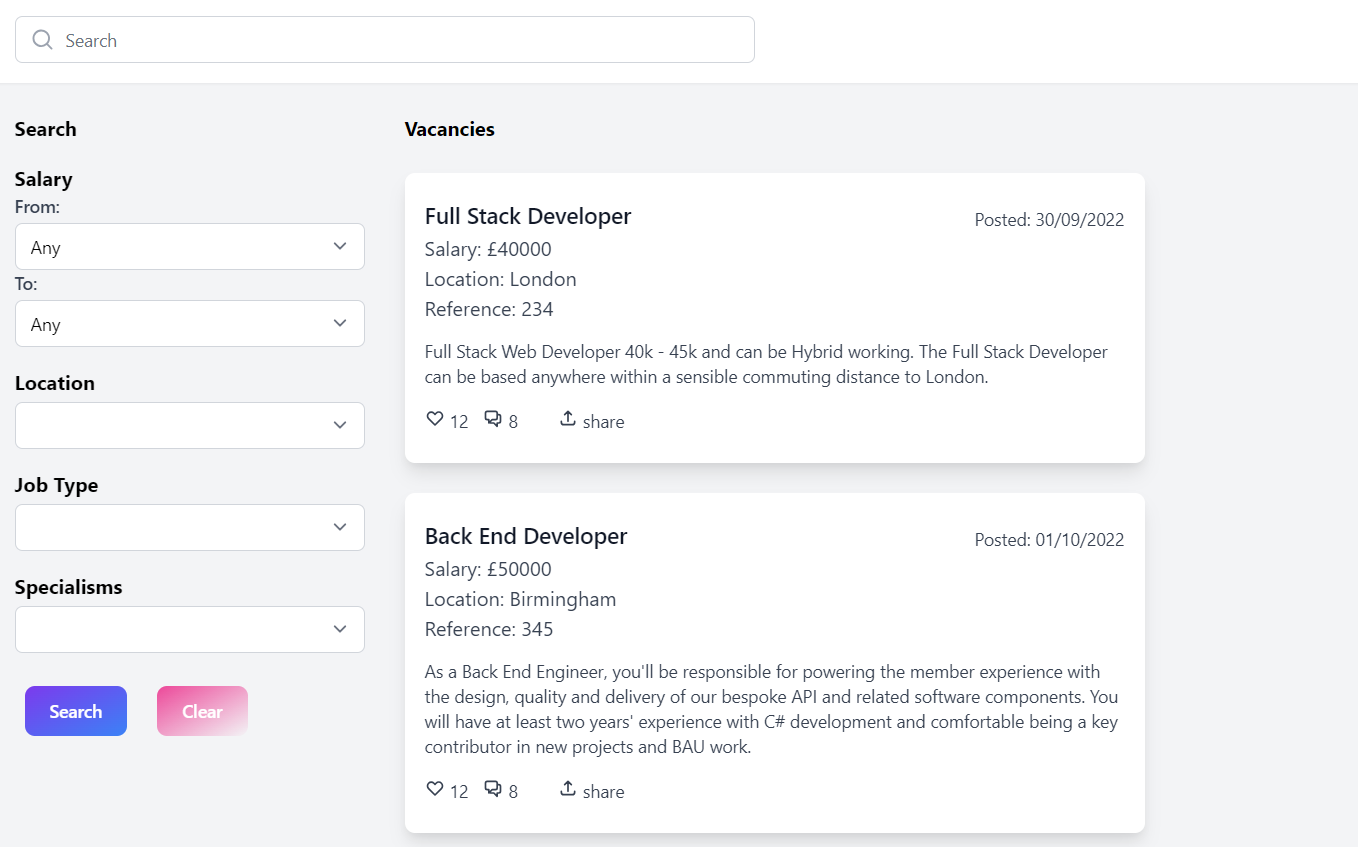The height and width of the screenshot is (847, 1358).
Task: Focus the top search input field
Action: (x=400, y=40)
